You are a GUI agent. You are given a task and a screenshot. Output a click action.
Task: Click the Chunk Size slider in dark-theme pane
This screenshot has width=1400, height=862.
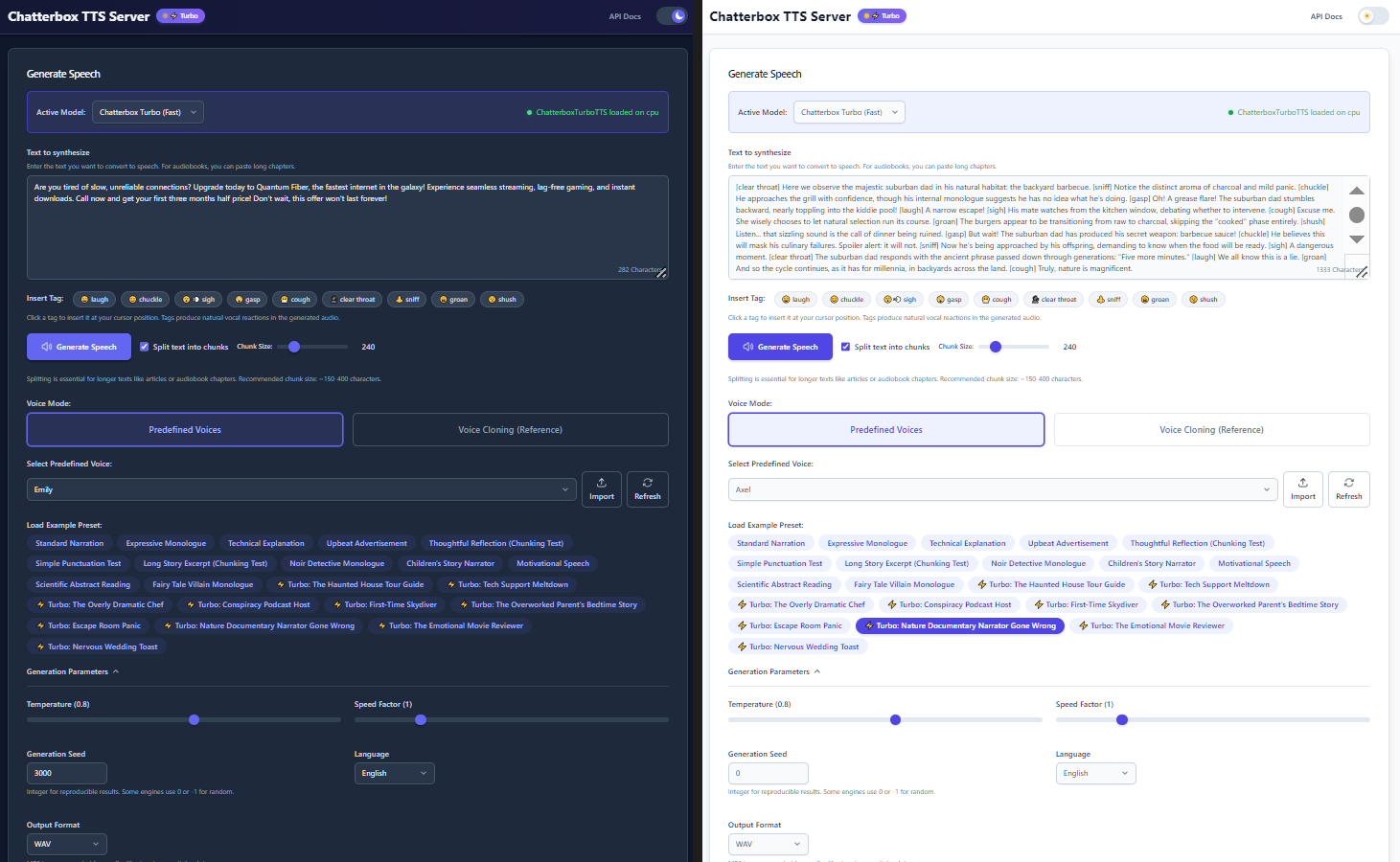click(312, 347)
